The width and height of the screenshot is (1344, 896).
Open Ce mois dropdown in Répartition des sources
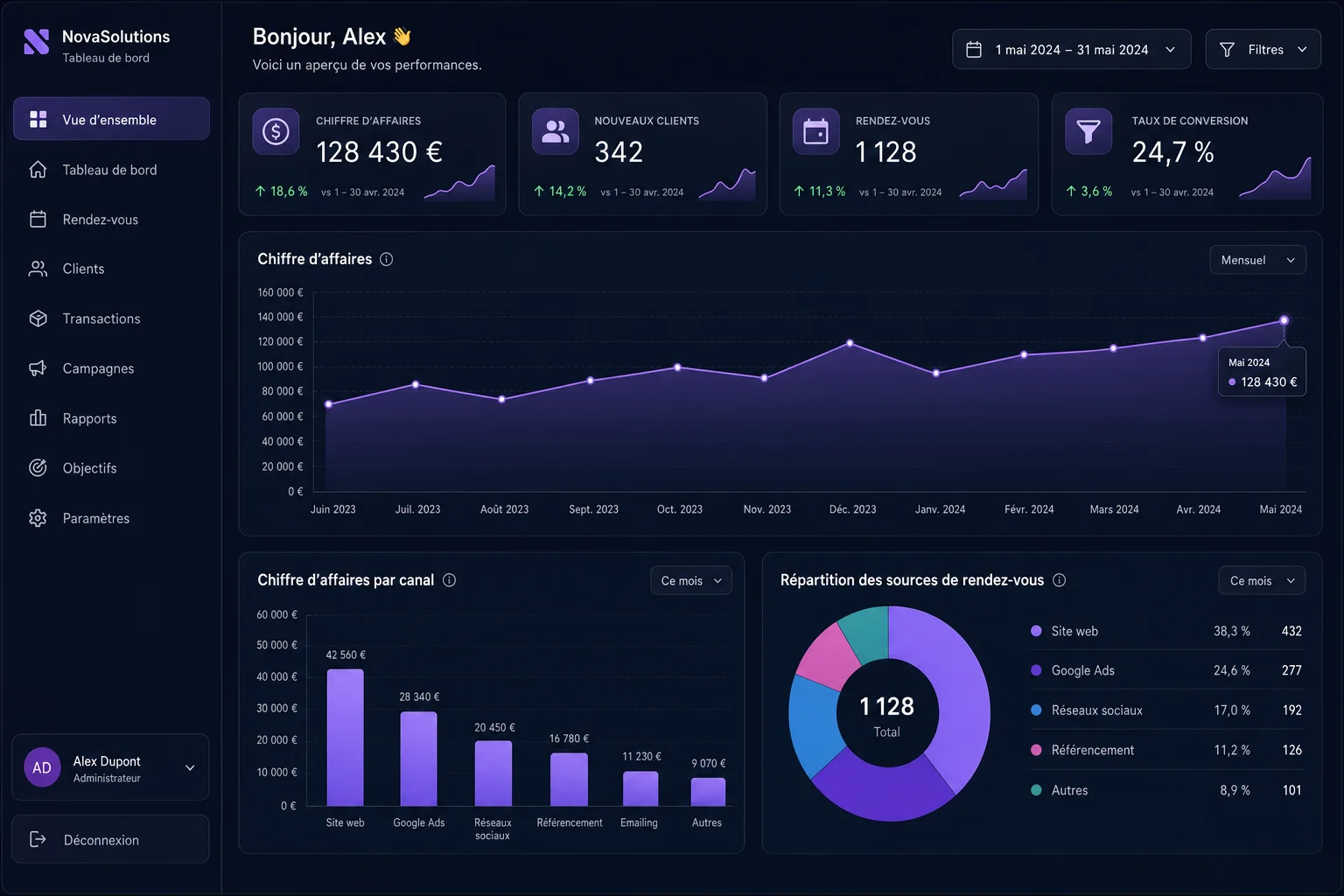tap(1261, 581)
